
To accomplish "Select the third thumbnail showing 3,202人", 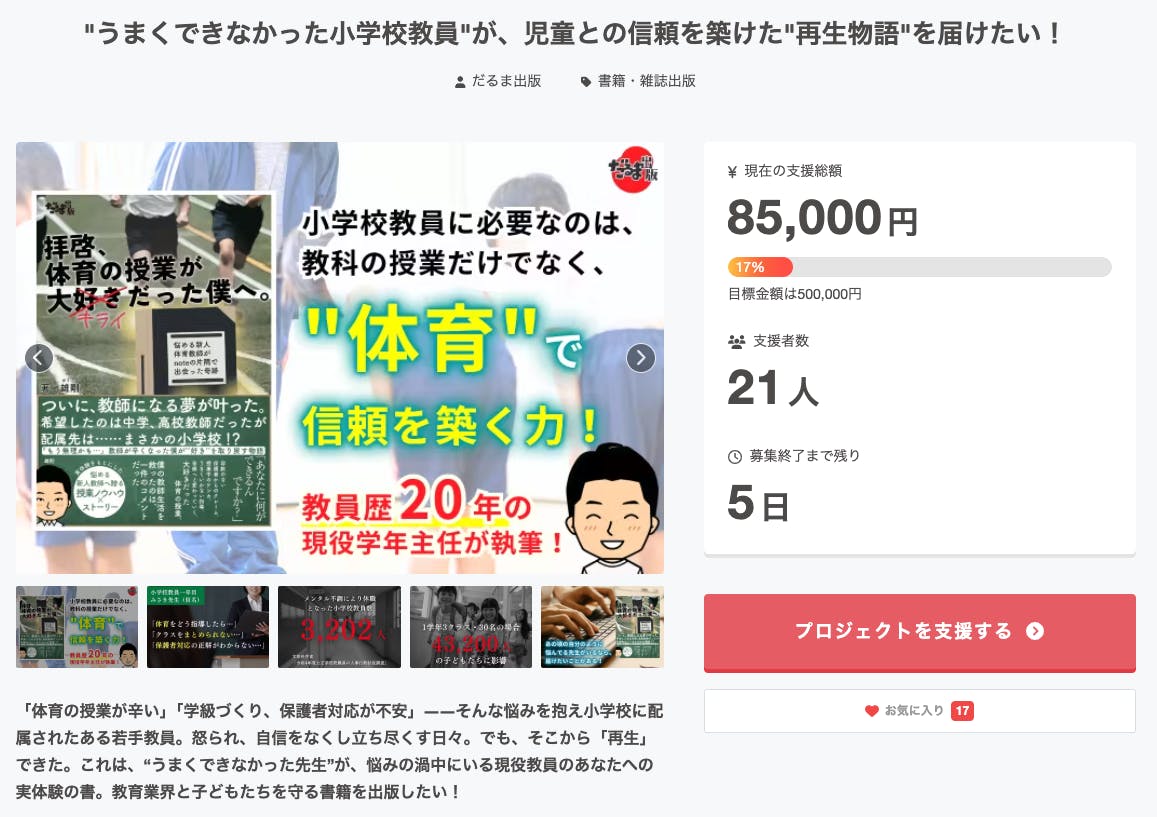I will point(339,627).
